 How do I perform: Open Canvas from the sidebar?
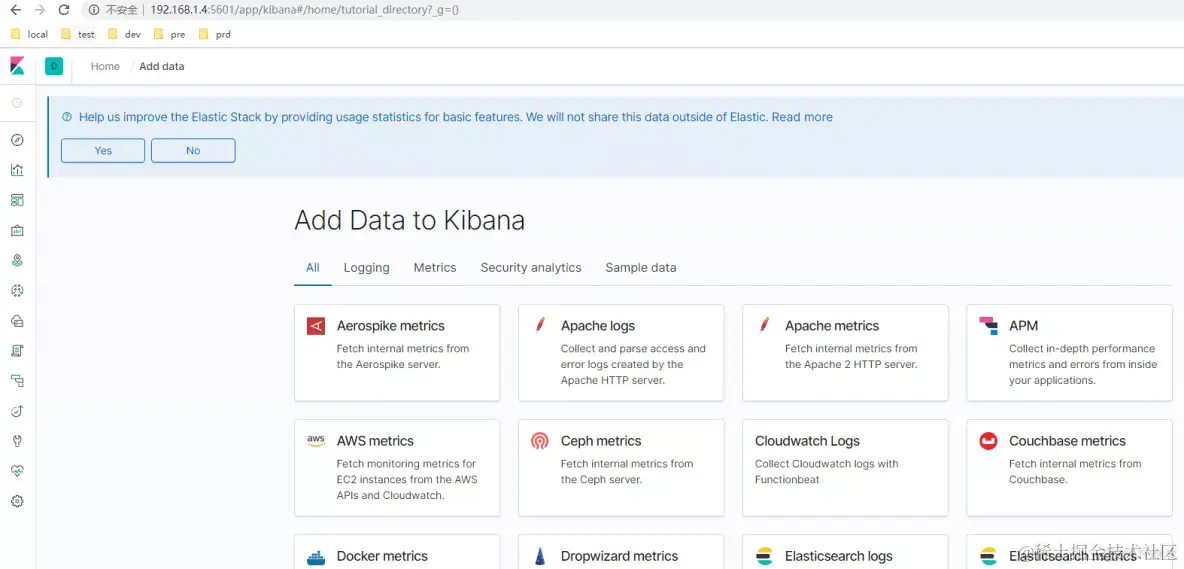click(17, 230)
